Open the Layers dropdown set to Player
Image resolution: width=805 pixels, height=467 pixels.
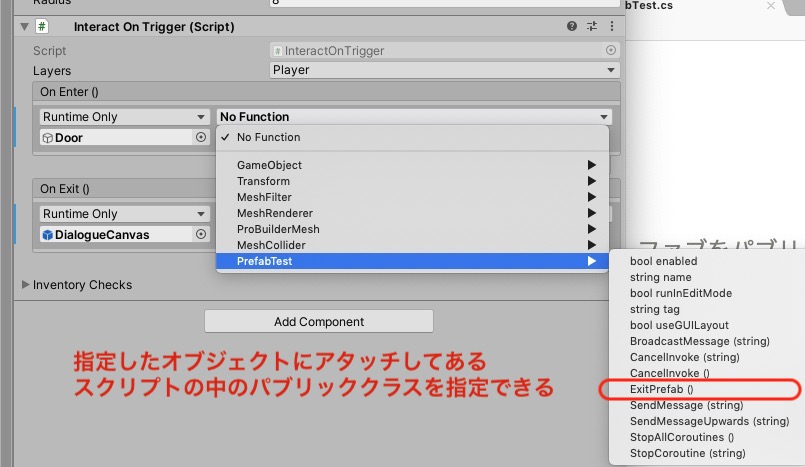pyautogui.click(x=445, y=70)
